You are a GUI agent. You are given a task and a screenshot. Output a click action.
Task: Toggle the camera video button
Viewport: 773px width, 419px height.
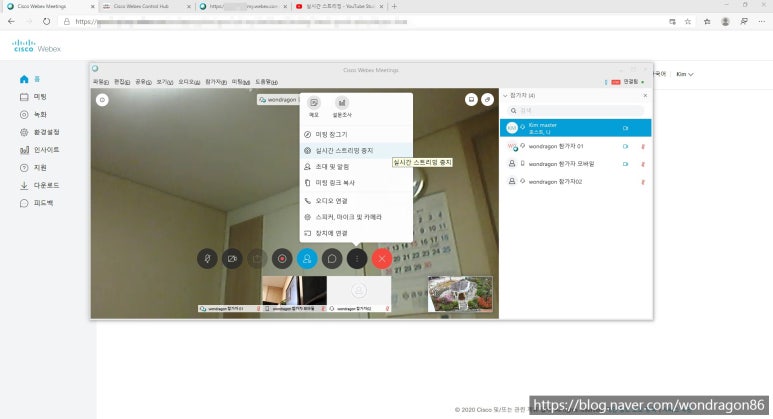232,259
